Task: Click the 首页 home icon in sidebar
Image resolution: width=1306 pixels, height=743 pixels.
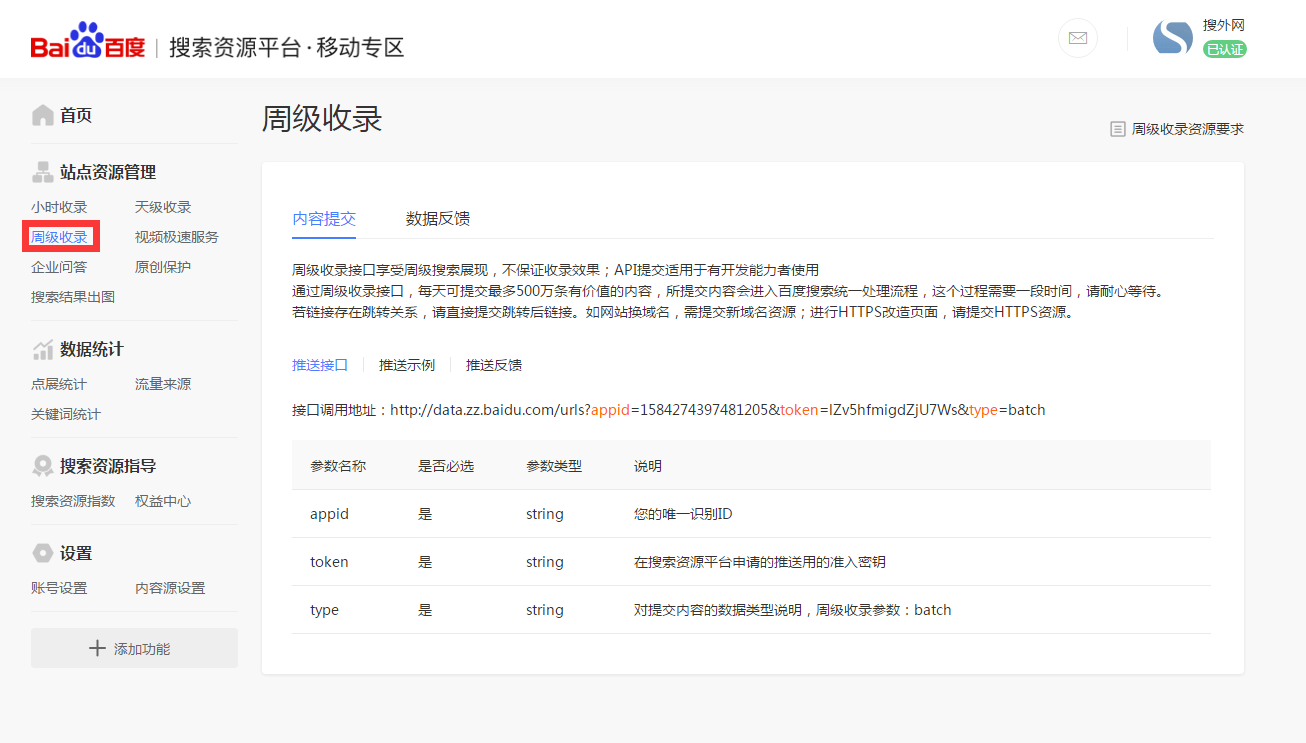Action: [x=41, y=115]
